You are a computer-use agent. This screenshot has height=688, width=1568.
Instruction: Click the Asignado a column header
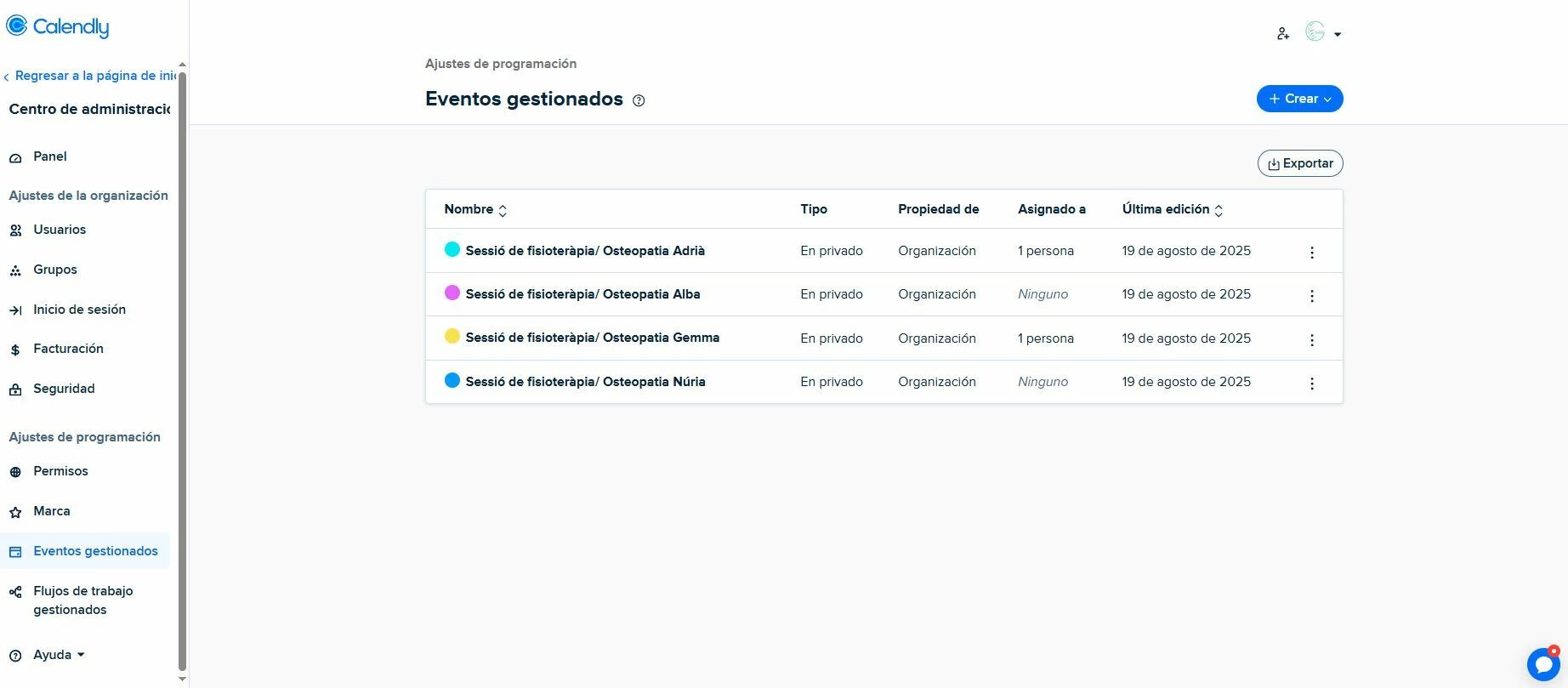[x=1052, y=209]
